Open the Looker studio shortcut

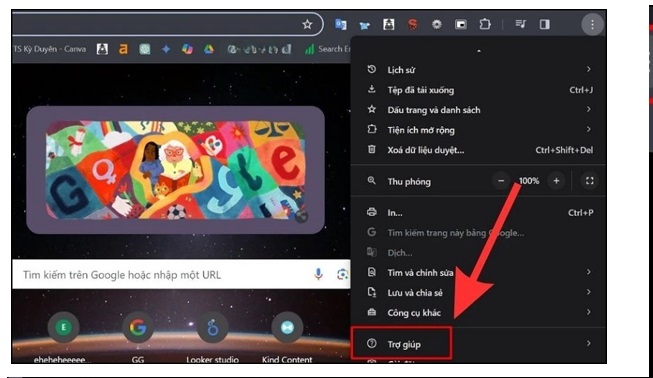(x=212, y=336)
